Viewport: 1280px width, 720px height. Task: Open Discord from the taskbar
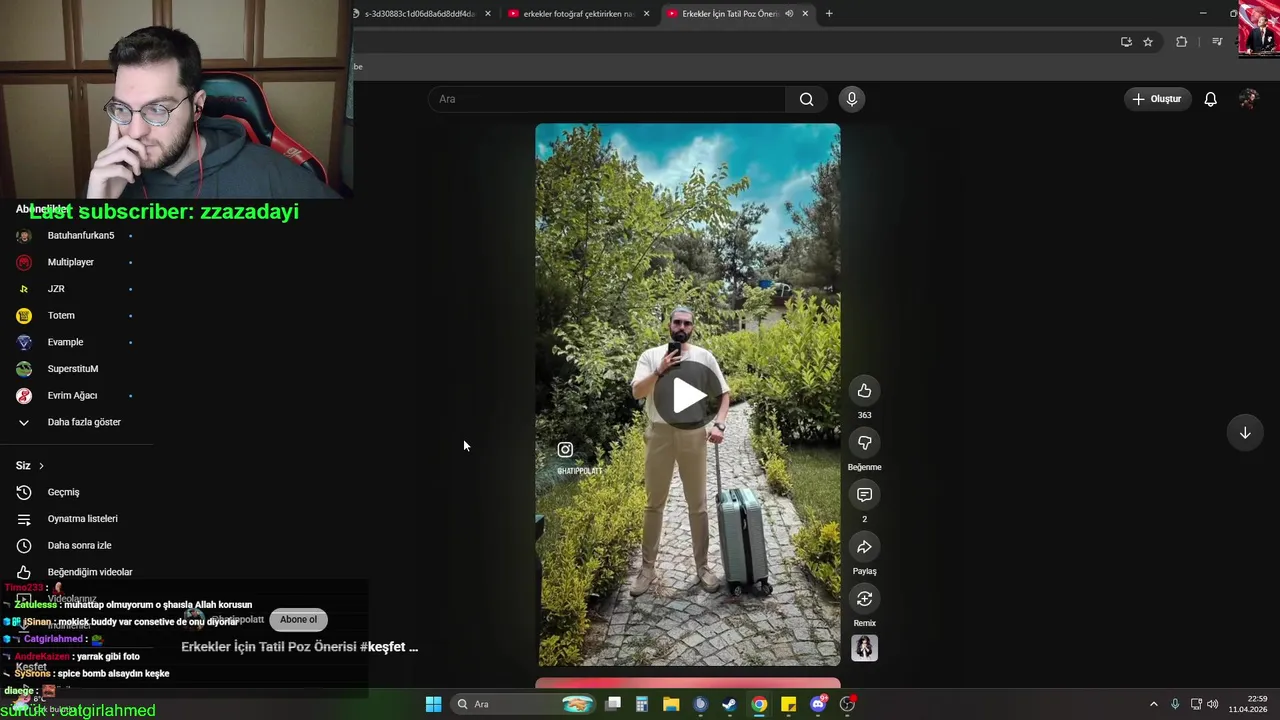pos(818,704)
